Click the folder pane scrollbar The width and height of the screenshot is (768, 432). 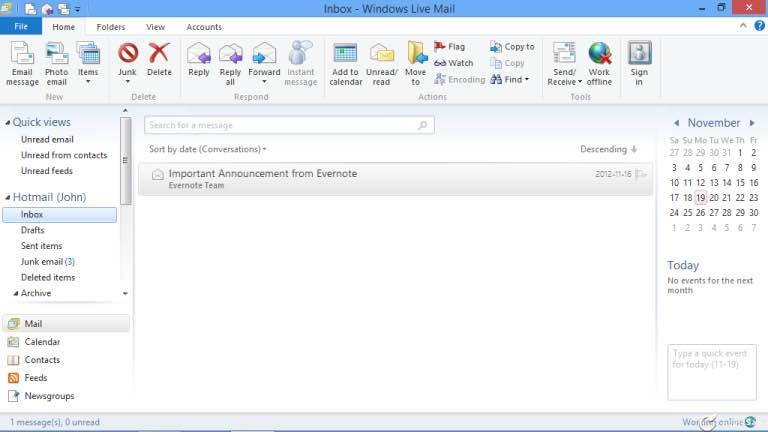[x=125, y=161]
